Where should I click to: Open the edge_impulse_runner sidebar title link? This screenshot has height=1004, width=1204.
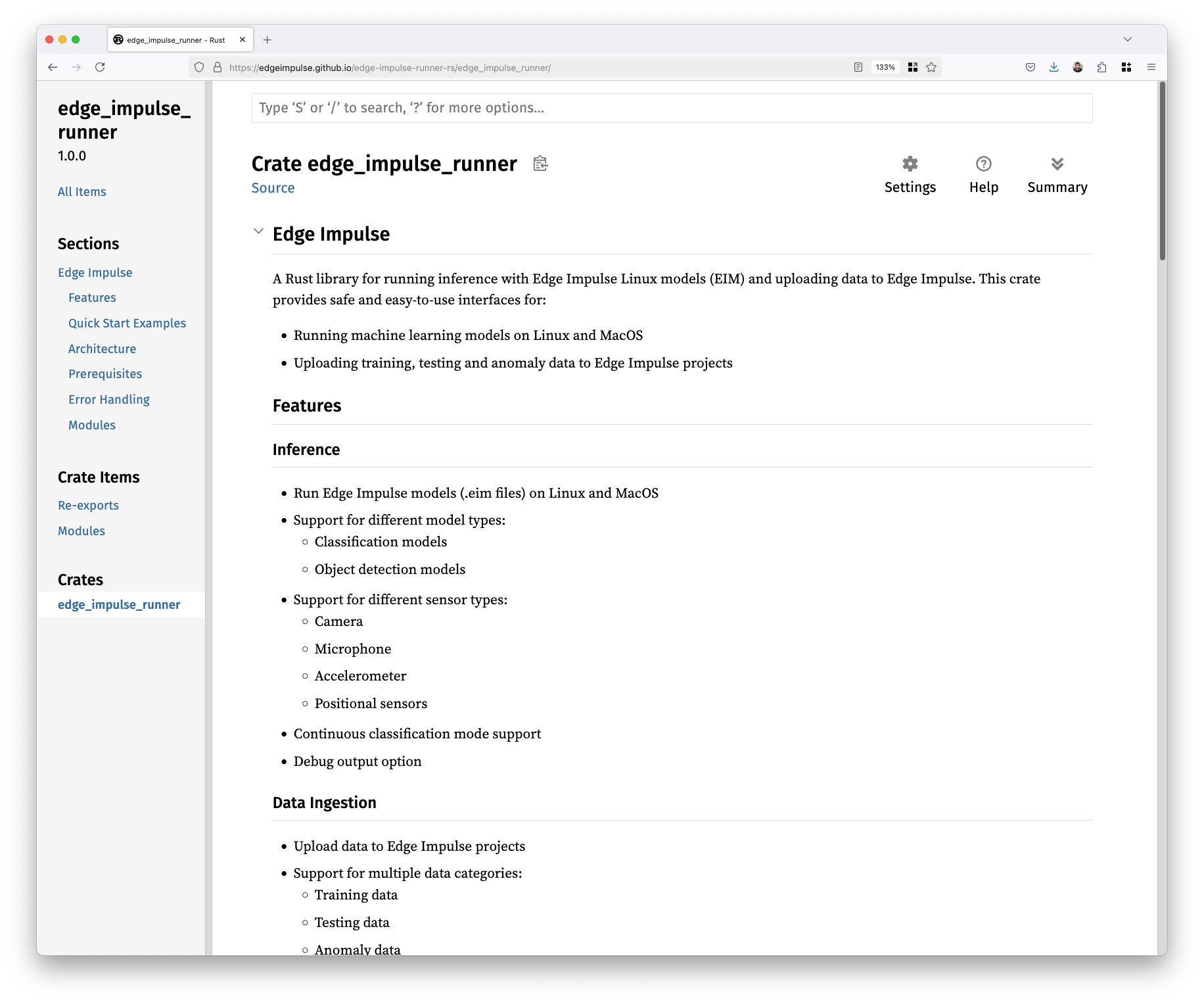[x=124, y=120]
